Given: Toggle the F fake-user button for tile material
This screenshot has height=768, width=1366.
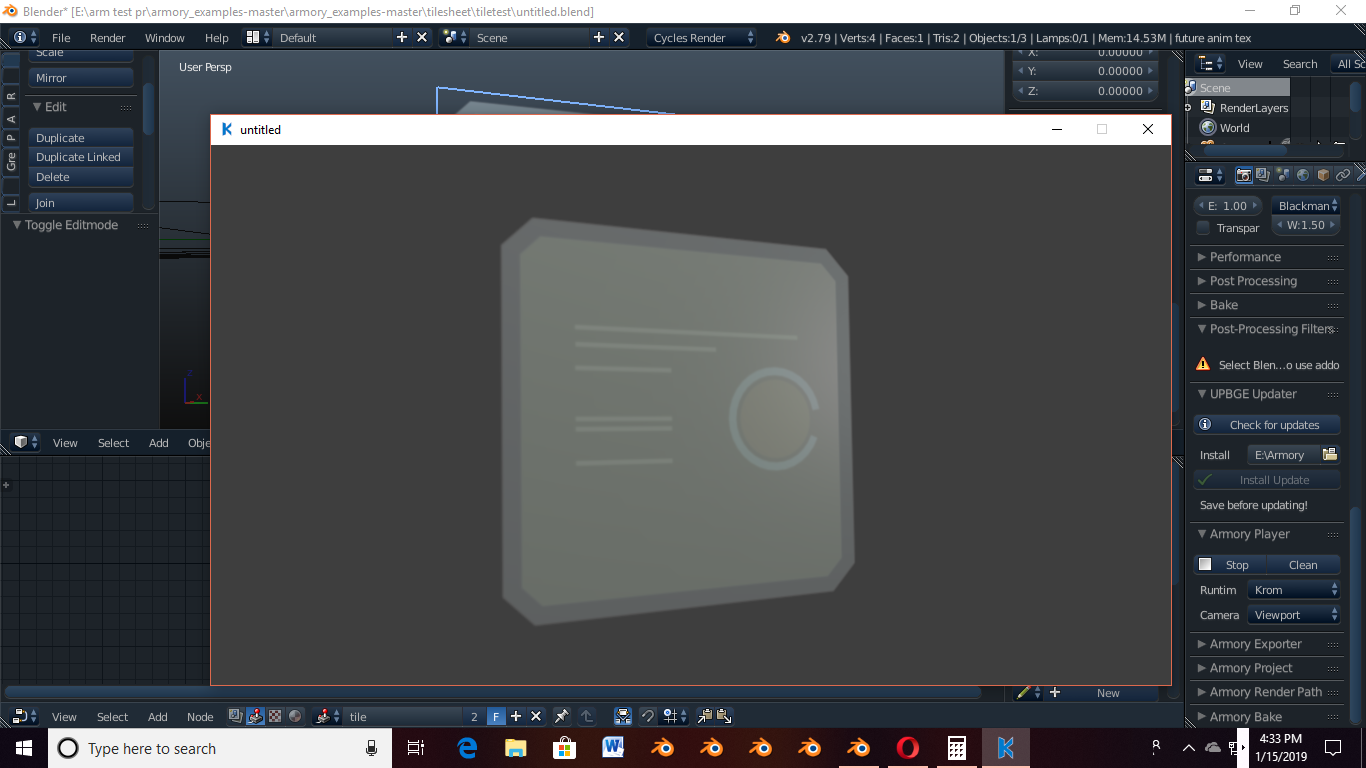Looking at the screenshot, I should click(x=495, y=716).
